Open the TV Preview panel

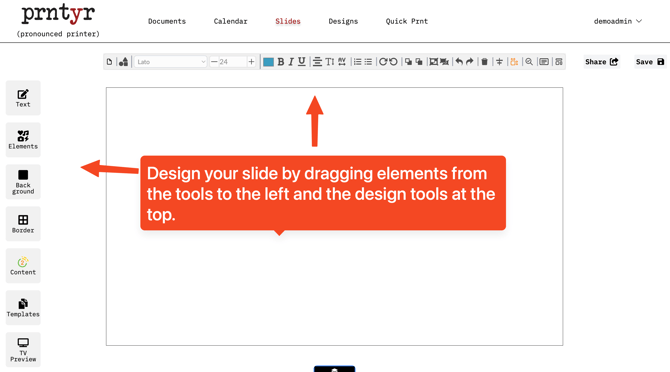23,349
